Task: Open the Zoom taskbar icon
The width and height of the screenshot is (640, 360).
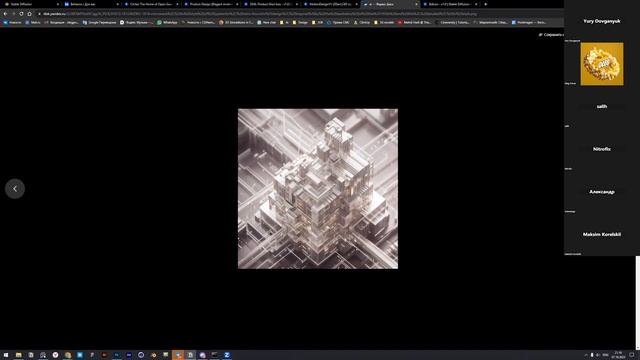Action: (x=227, y=355)
